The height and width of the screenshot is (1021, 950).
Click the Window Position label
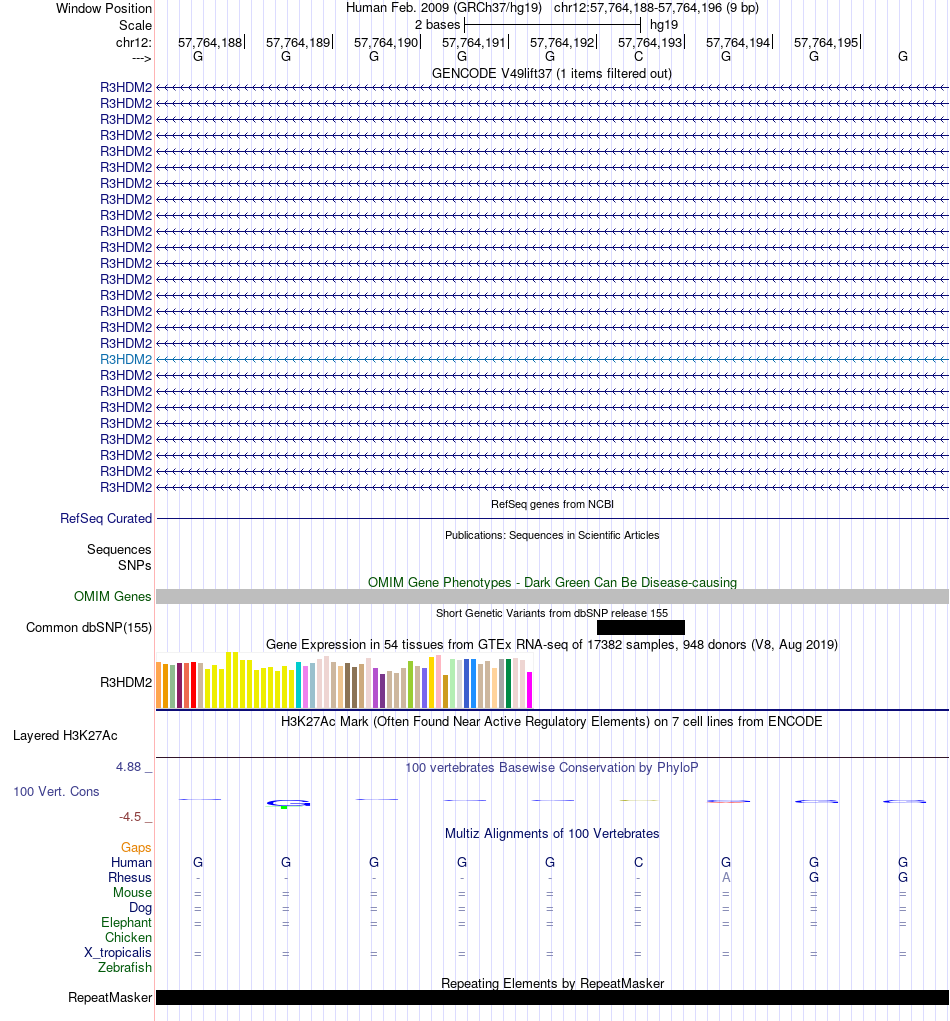[x=104, y=8]
